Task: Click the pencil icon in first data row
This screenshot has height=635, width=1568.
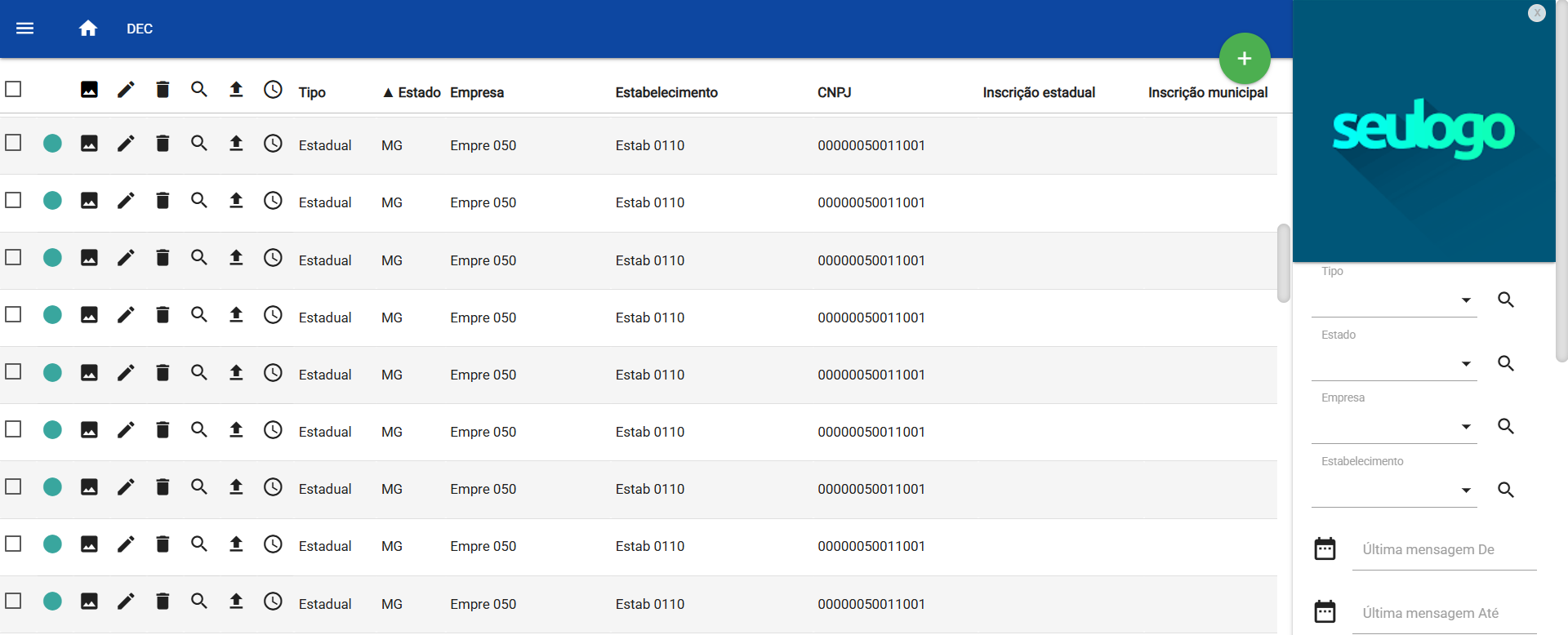Action: [x=126, y=144]
